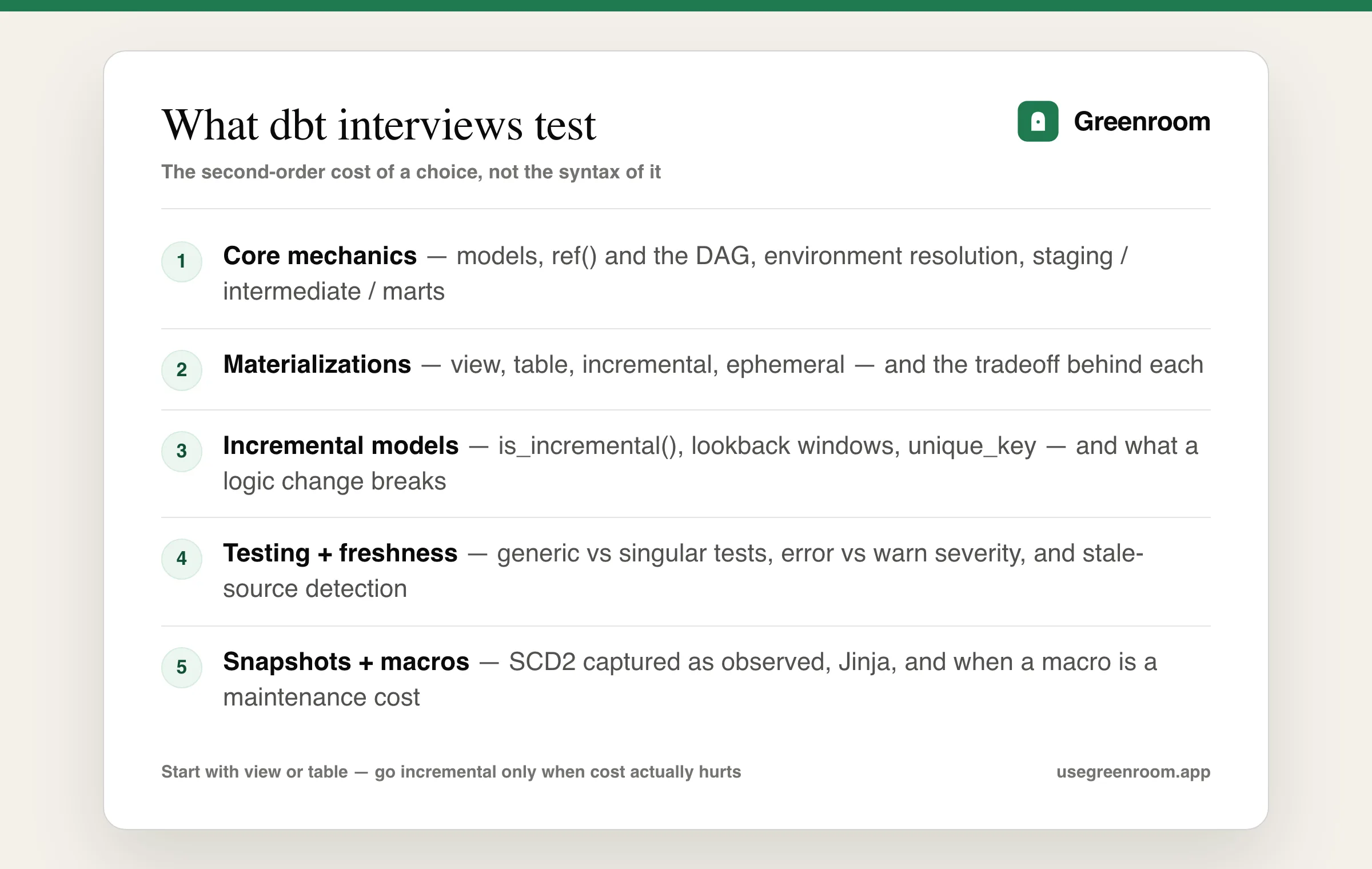
Task: Click the text "logic change breaks"
Action: pyautogui.click(x=334, y=481)
